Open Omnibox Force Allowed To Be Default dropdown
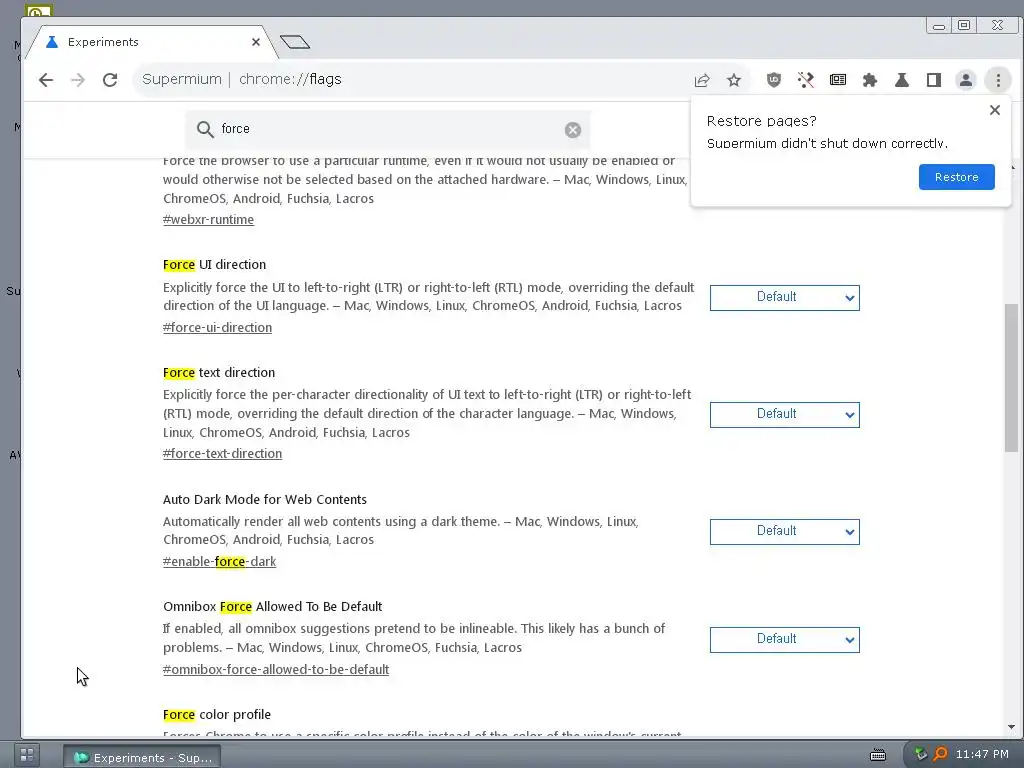 (784, 639)
